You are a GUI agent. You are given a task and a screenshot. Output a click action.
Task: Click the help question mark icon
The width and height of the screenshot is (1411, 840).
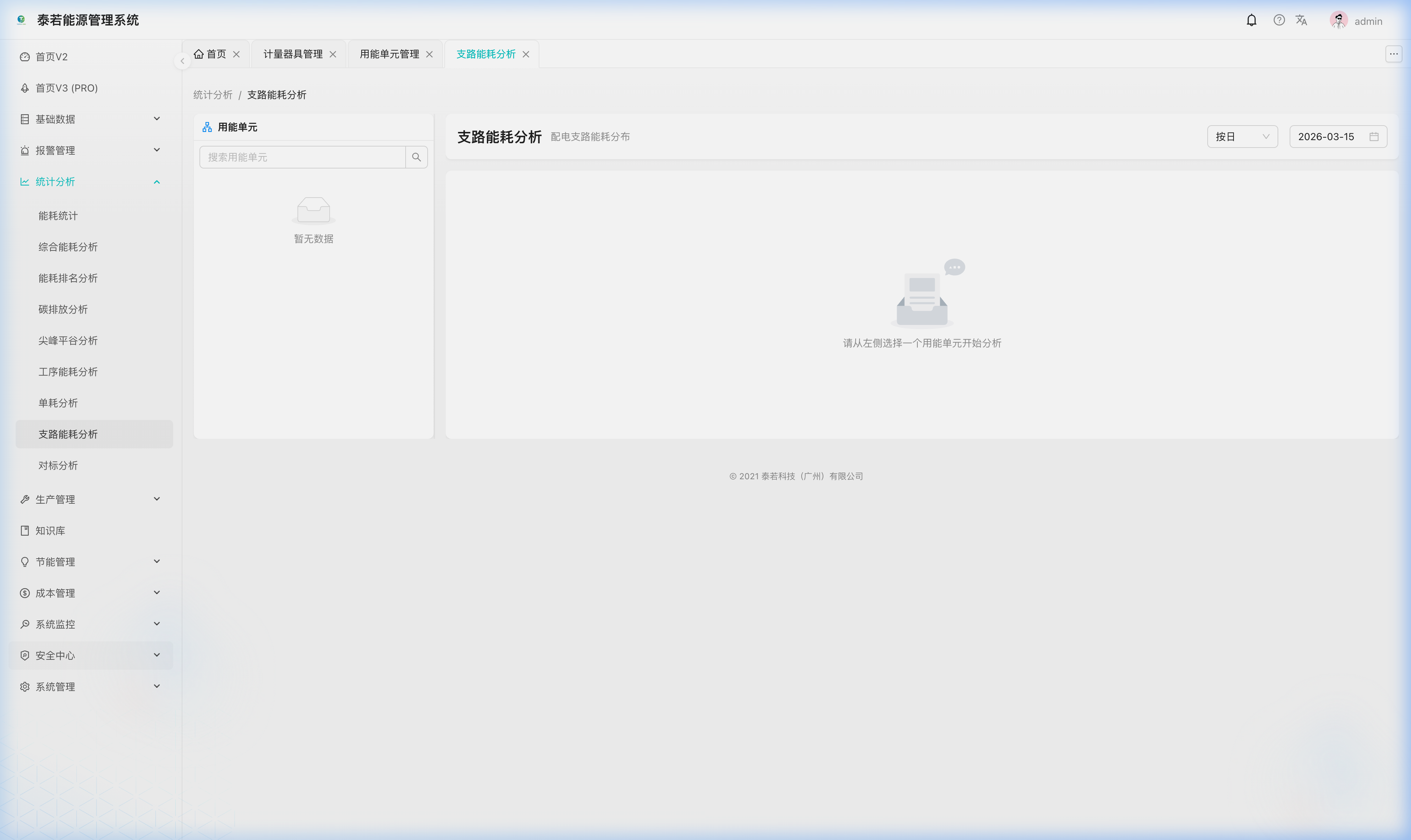tap(1279, 20)
